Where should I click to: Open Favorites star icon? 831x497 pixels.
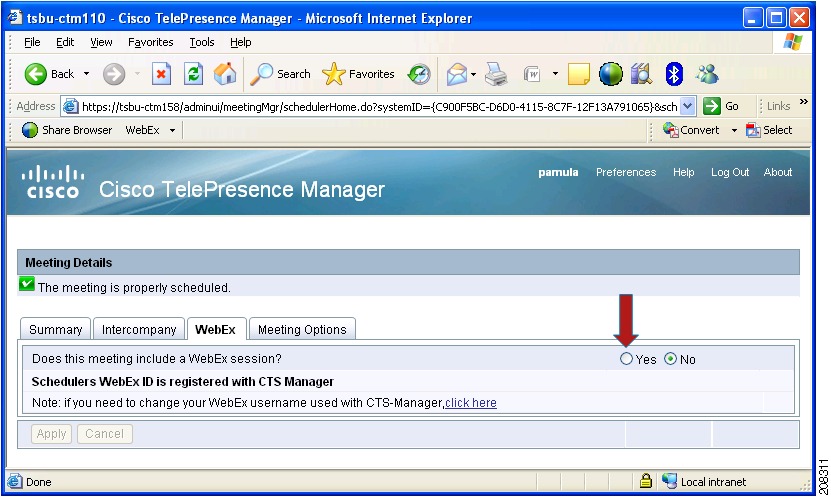click(333, 74)
